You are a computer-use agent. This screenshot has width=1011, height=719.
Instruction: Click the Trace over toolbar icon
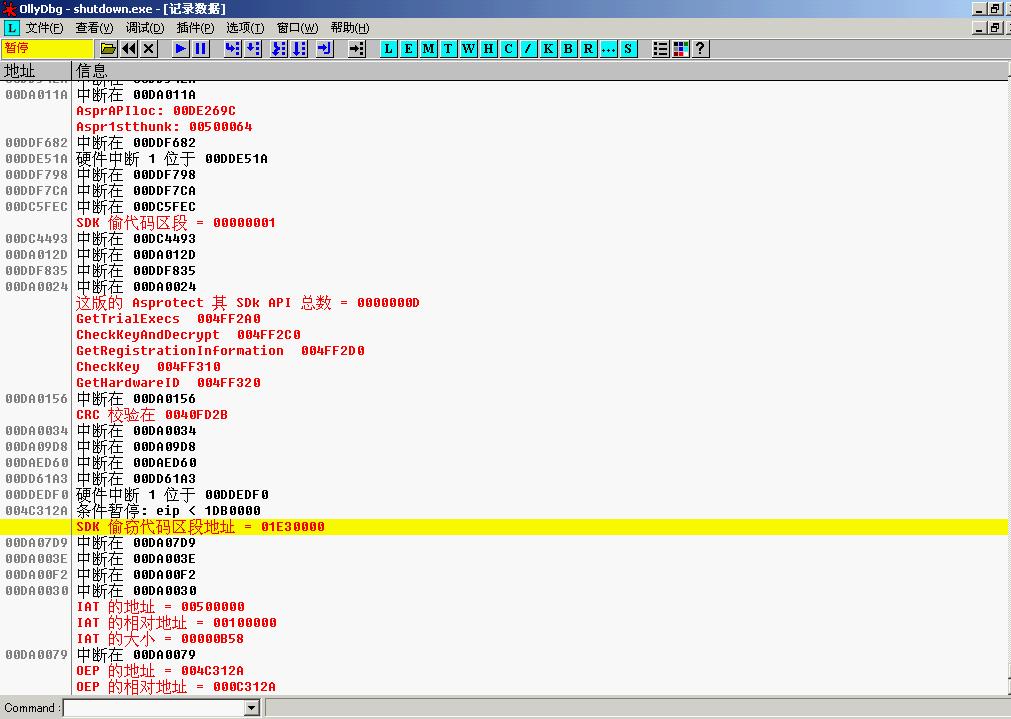299,49
